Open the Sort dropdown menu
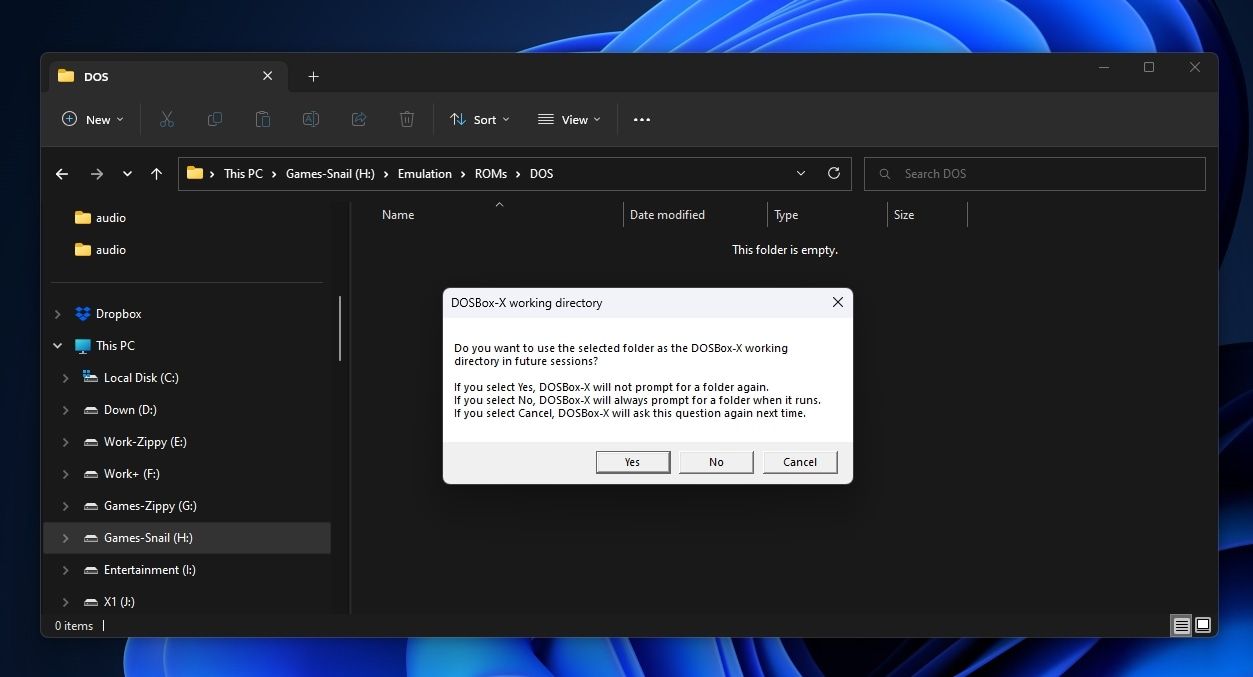The height and width of the screenshot is (677, 1253). [x=480, y=120]
